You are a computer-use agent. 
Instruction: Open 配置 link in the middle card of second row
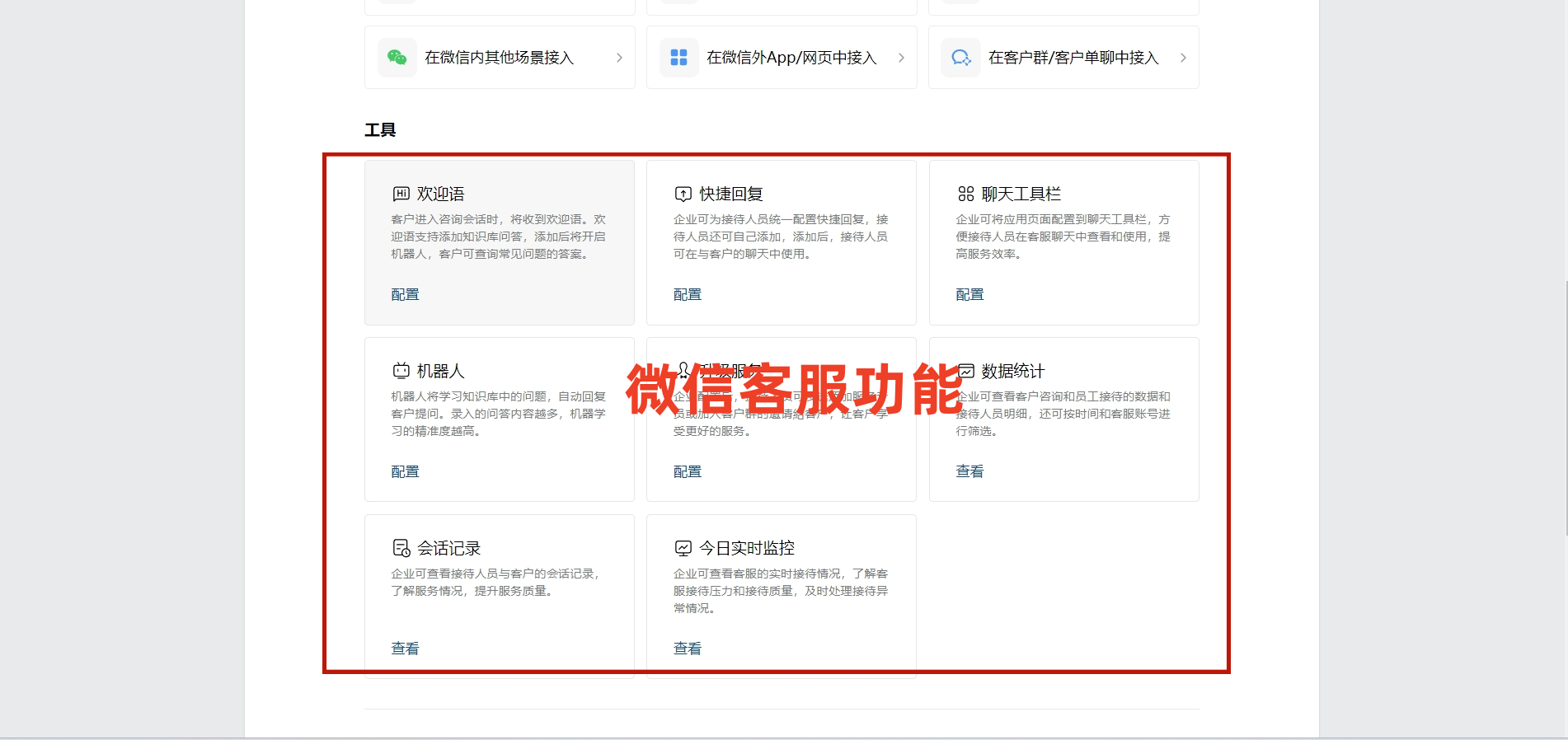[x=688, y=471]
